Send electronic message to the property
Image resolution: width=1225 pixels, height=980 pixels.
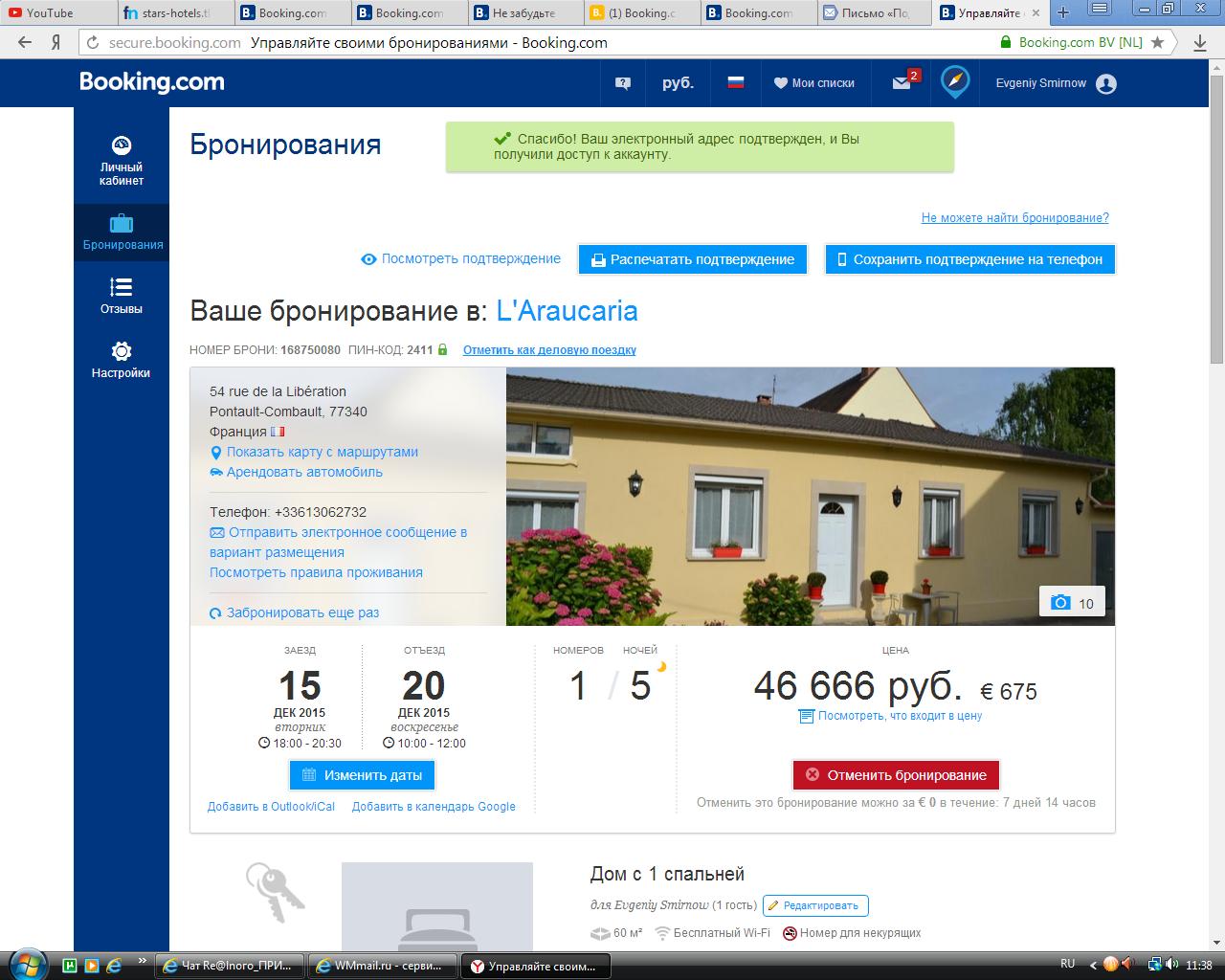point(339,542)
